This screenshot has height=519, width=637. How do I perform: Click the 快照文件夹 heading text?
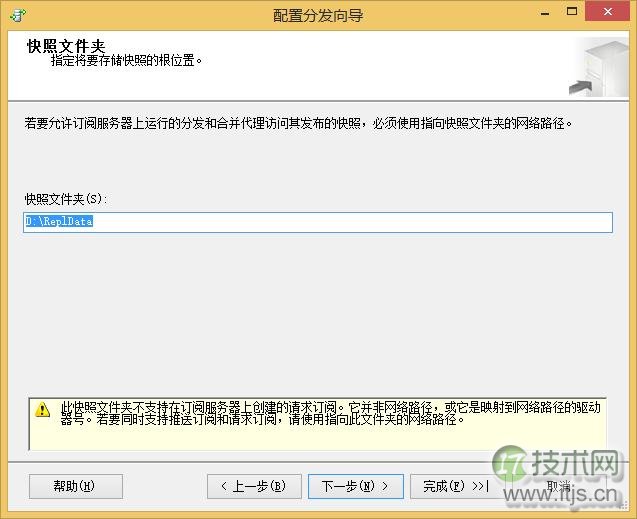pyautogui.click(x=66, y=46)
